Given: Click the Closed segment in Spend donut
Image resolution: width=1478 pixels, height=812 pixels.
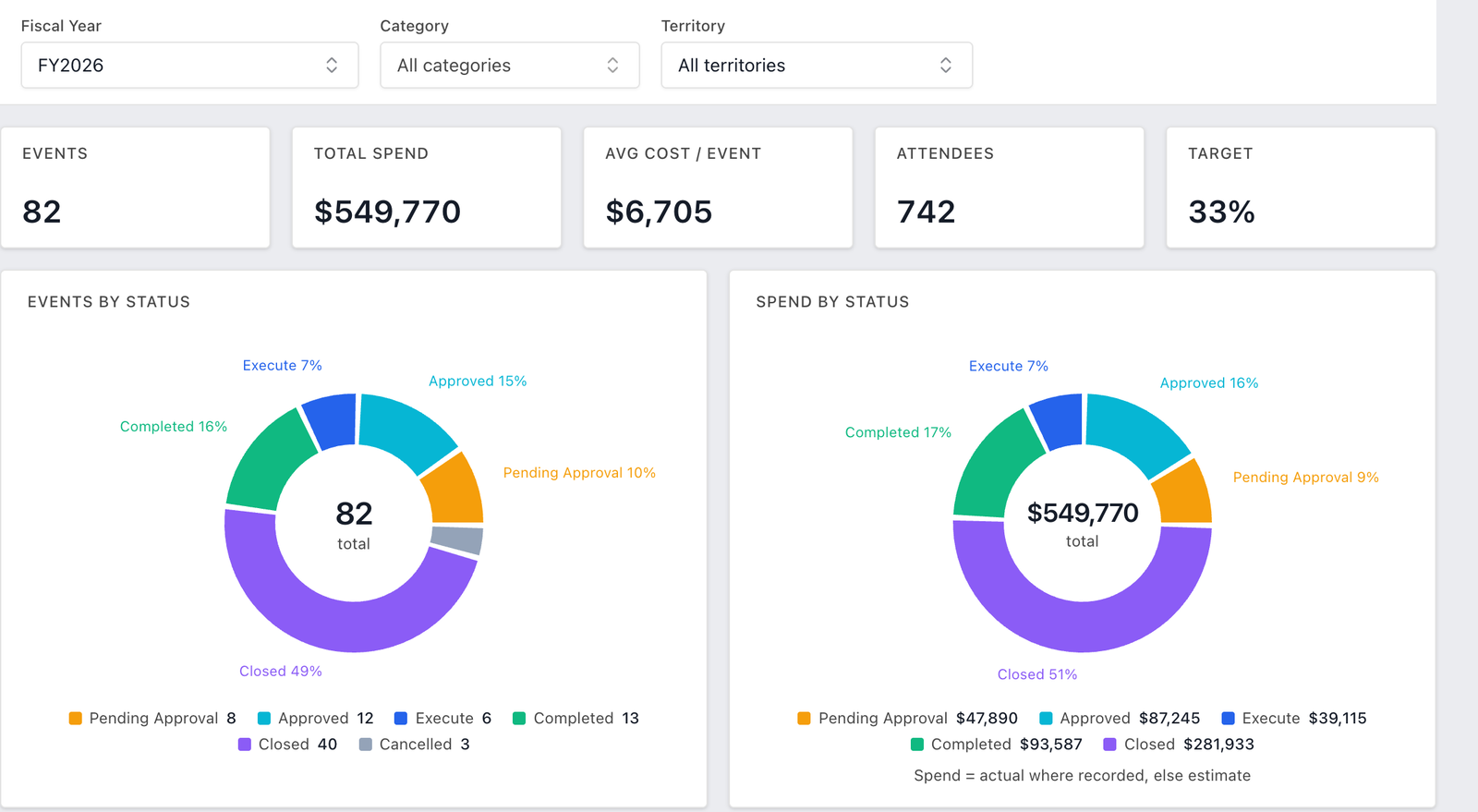Looking at the screenshot, I should (1083, 626).
